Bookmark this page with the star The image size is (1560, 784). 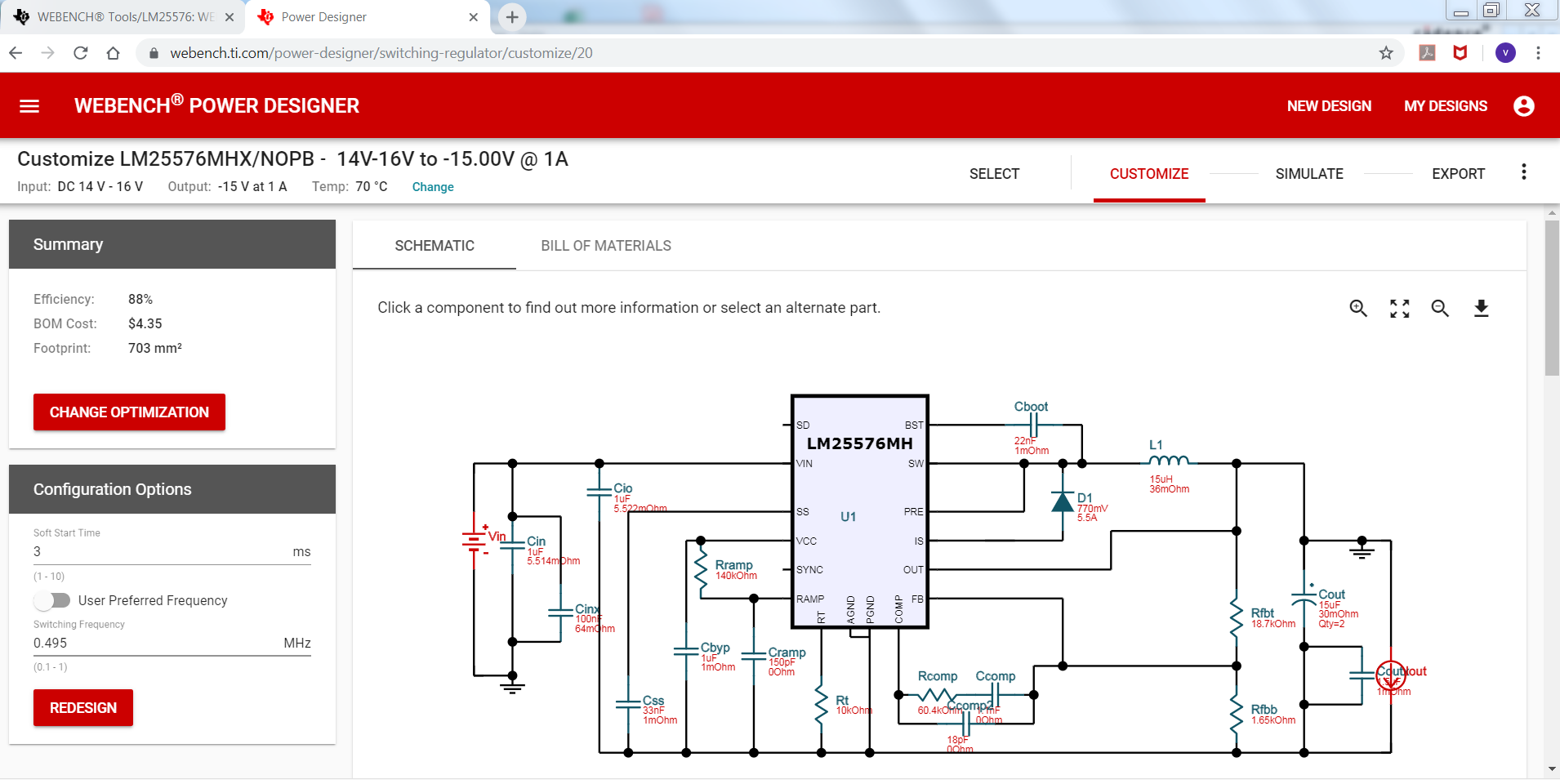[1386, 53]
